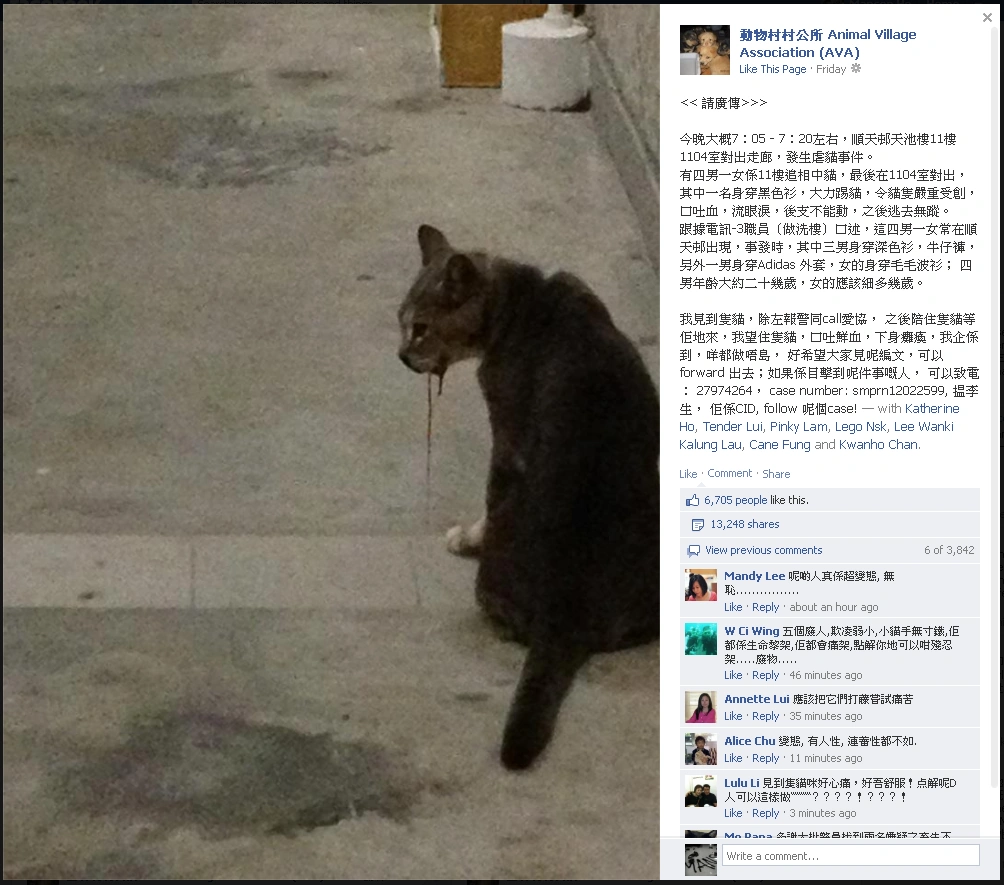
Task: Click the Share link under the post
Action: tap(776, 474)
